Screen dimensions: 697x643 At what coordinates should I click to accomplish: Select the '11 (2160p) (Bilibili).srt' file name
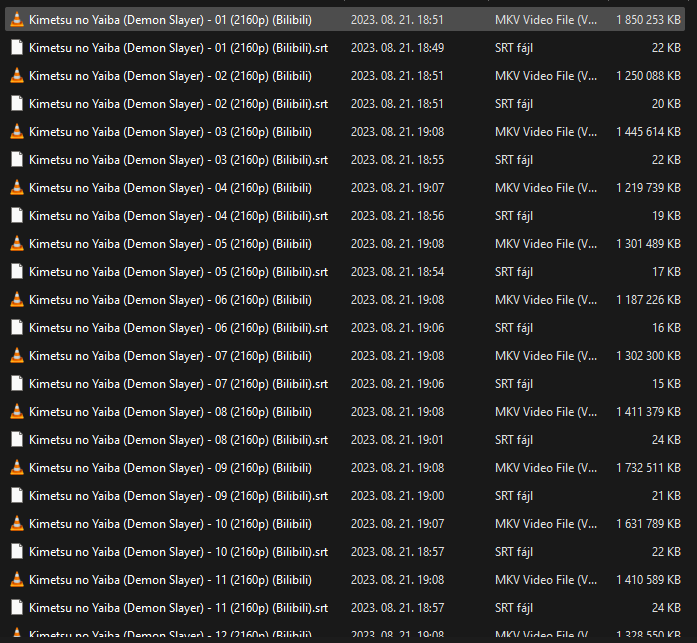coord(178,608)
